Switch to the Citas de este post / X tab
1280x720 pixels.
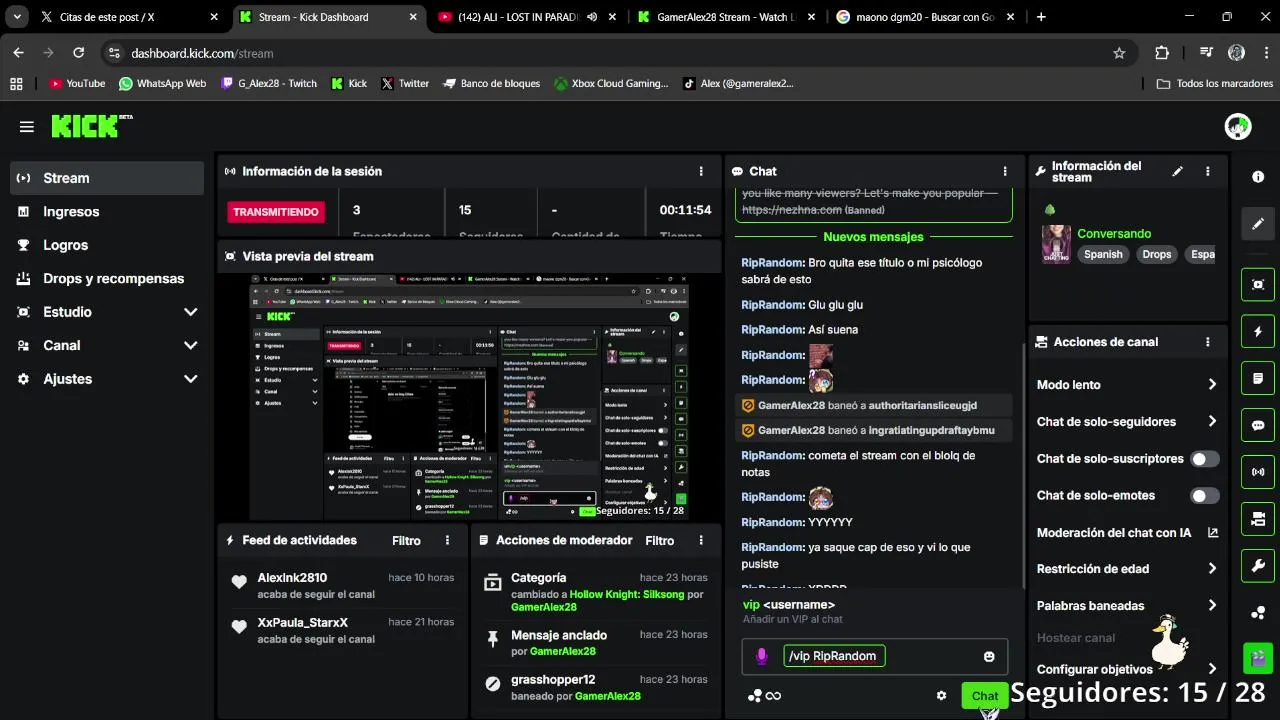[x=128, y=17]
